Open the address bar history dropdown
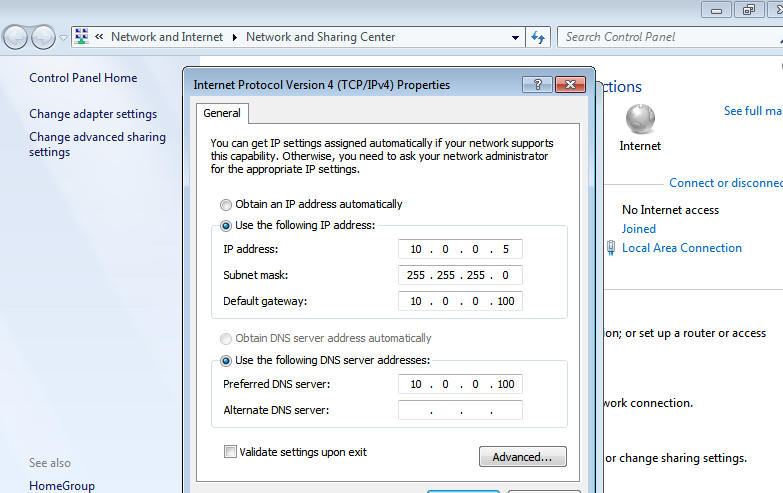The image size is (783, 493). pos(515,37)
